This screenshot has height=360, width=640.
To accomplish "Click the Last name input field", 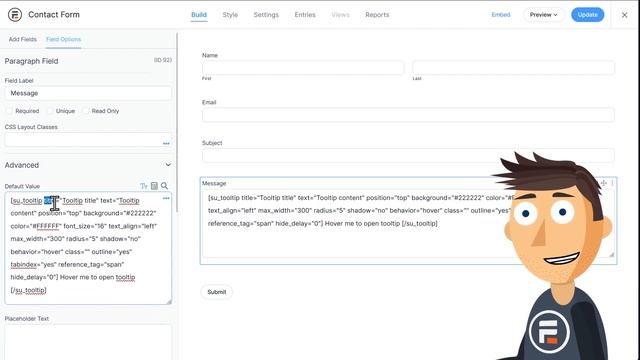I will point(513,68).
